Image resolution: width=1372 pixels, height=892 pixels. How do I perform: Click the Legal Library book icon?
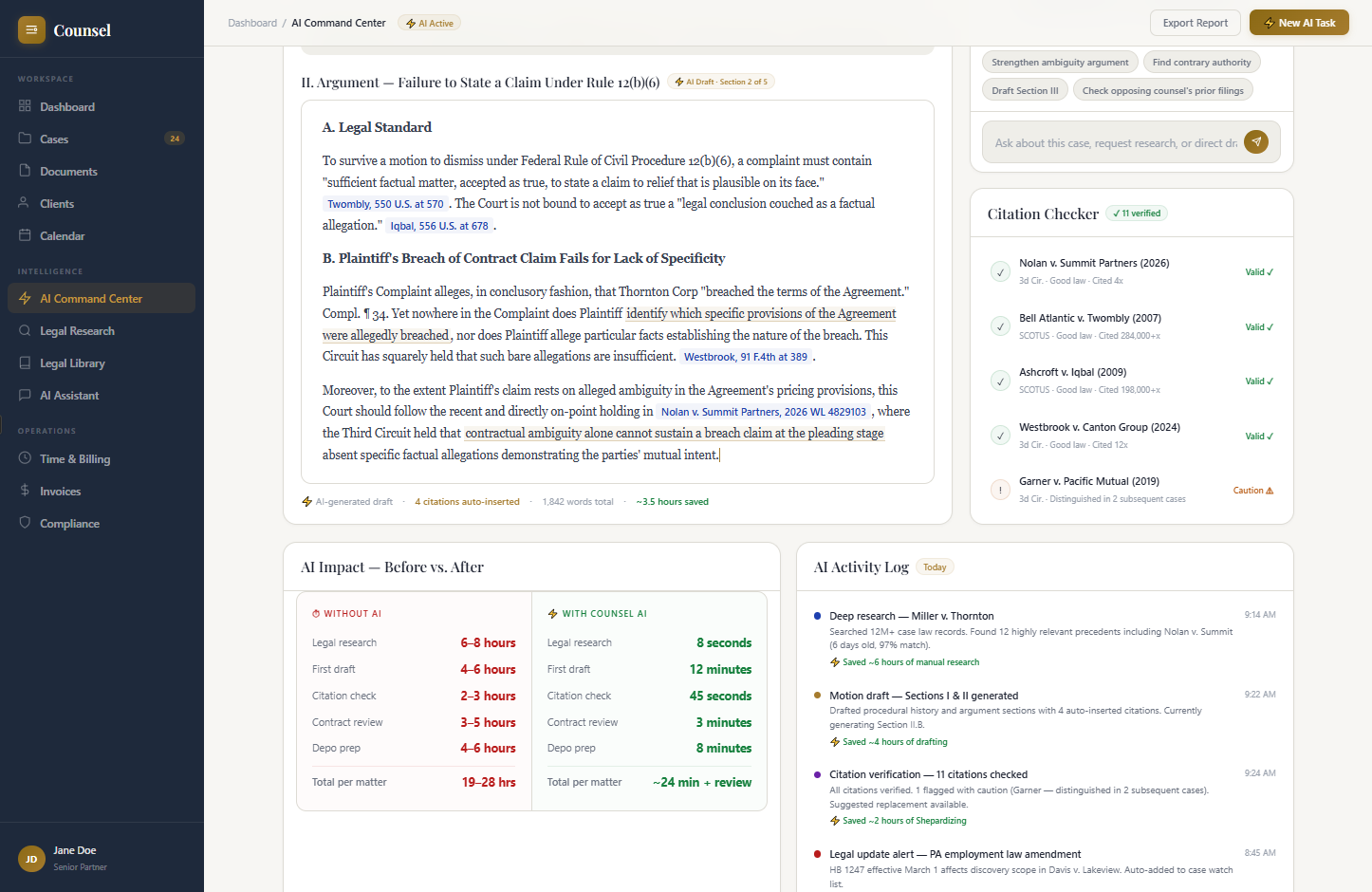click(x=25, y=362)
